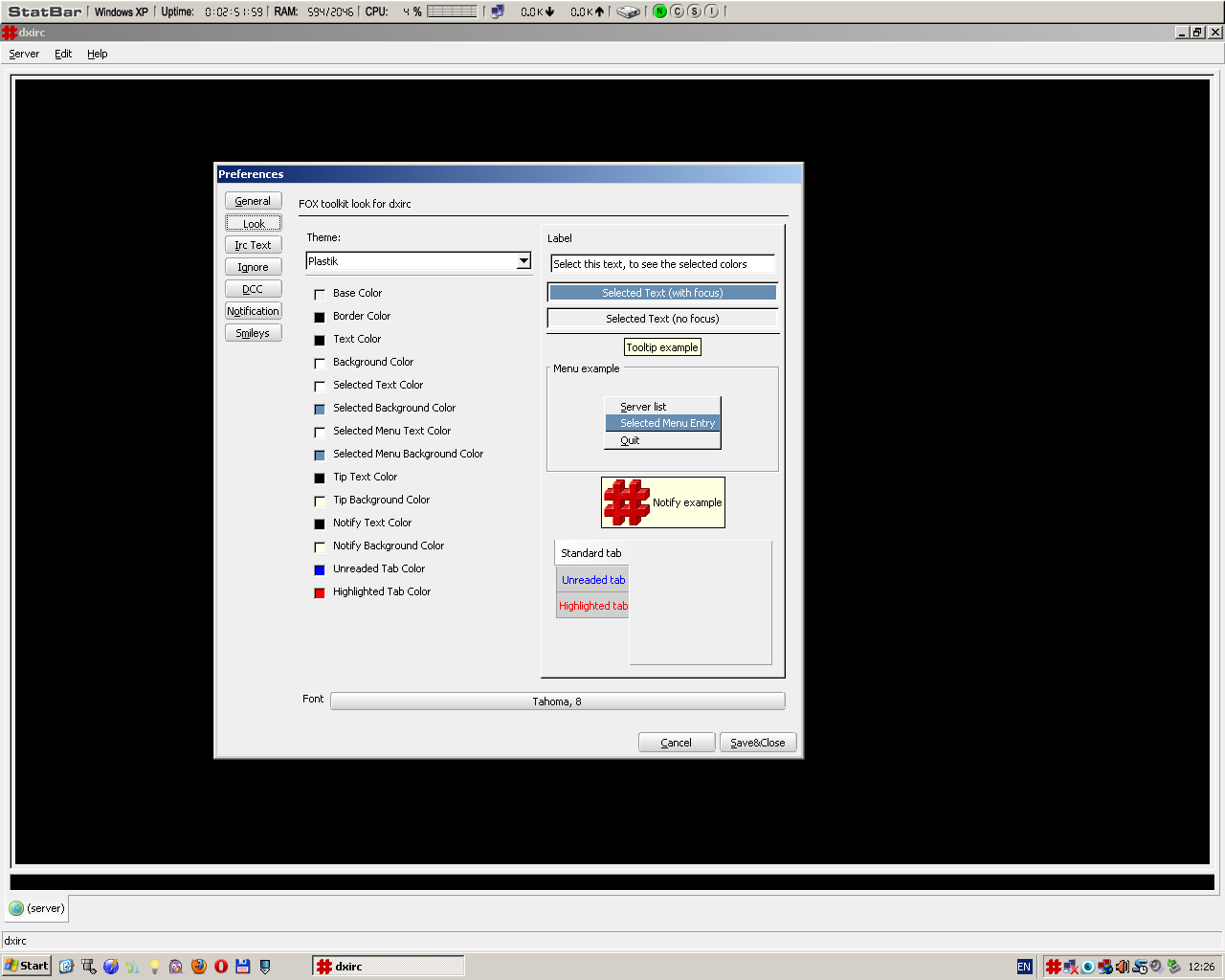Click the StatBar network computers icon
The height and width of the screenshot is (980, 1225).
(x=498, y=11)
